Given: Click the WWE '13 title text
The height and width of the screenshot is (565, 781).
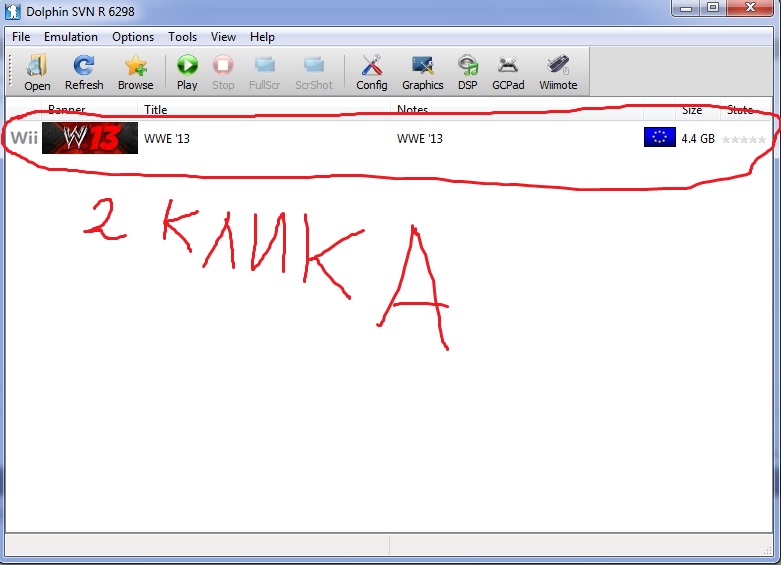Looking at the screenshot, I should (x=167, y=139).
